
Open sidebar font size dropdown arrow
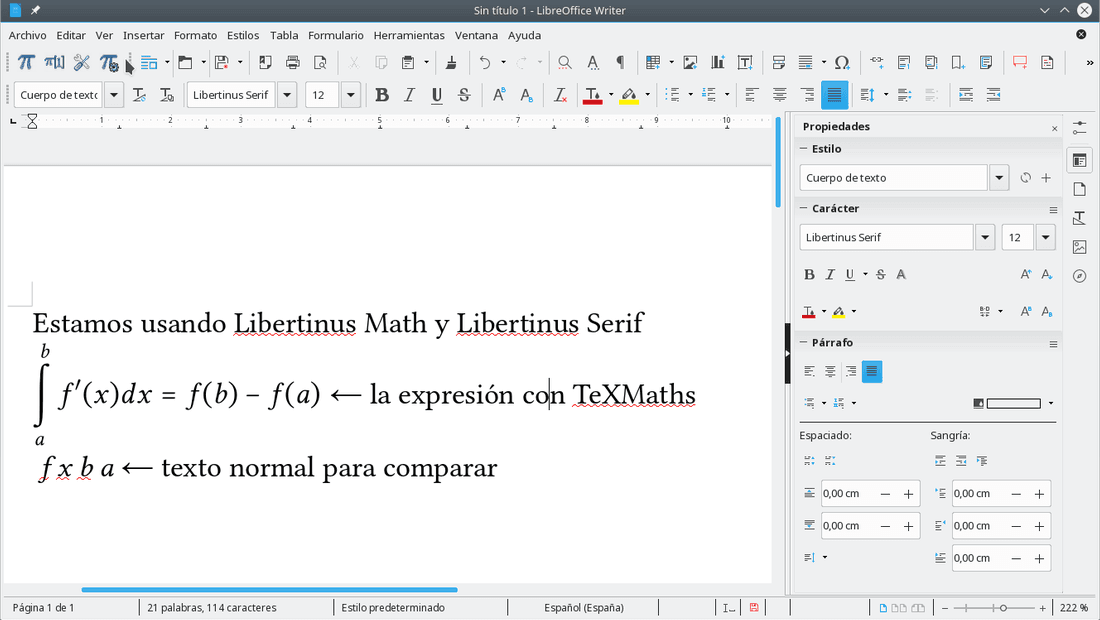coord(1045,237)
